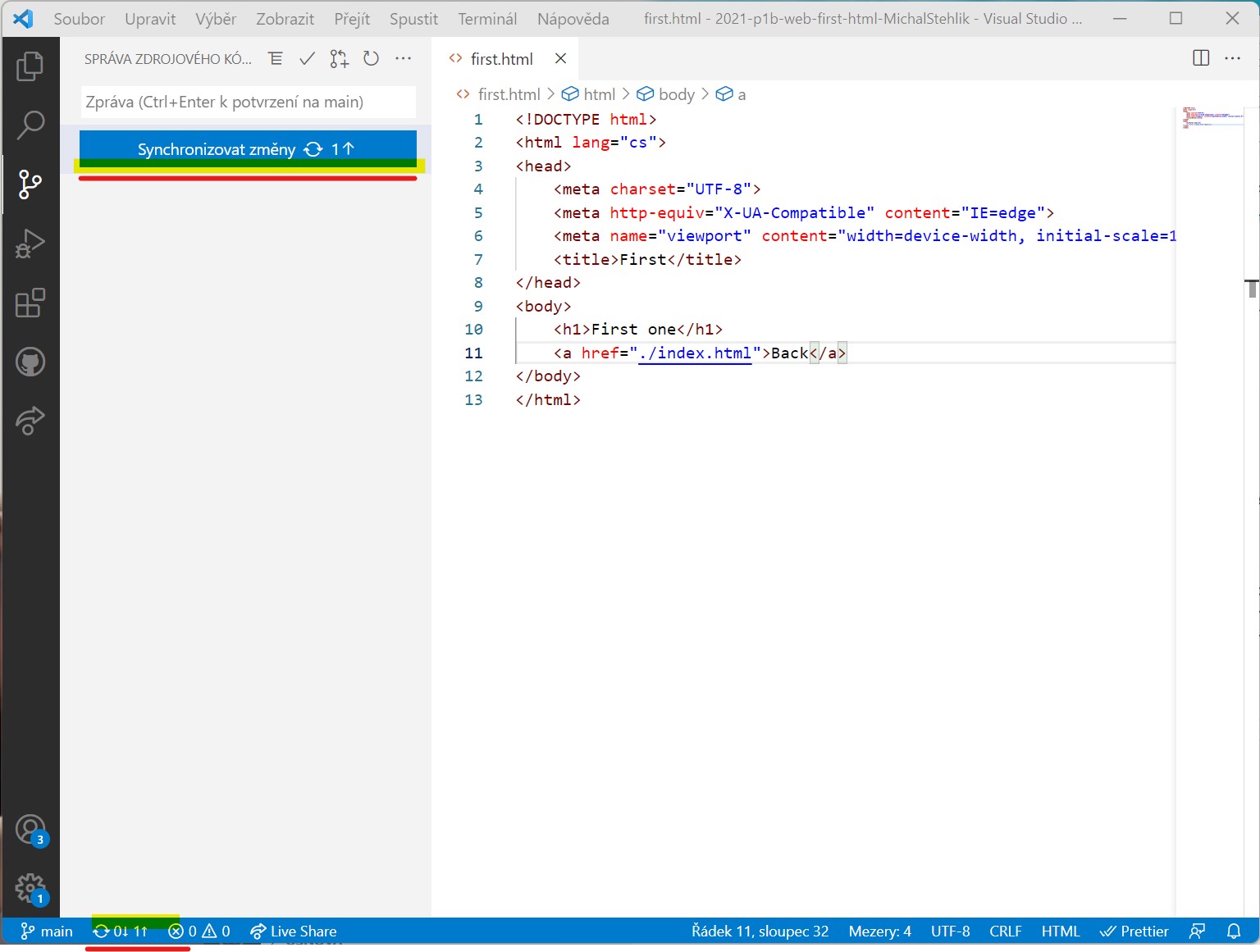Image resolution: width=1260 pixels, height=952 pixels.
Task: Click the SPRÁVA ZDROJOVÉHO KÓ... panel title
Action: [168, 59]
